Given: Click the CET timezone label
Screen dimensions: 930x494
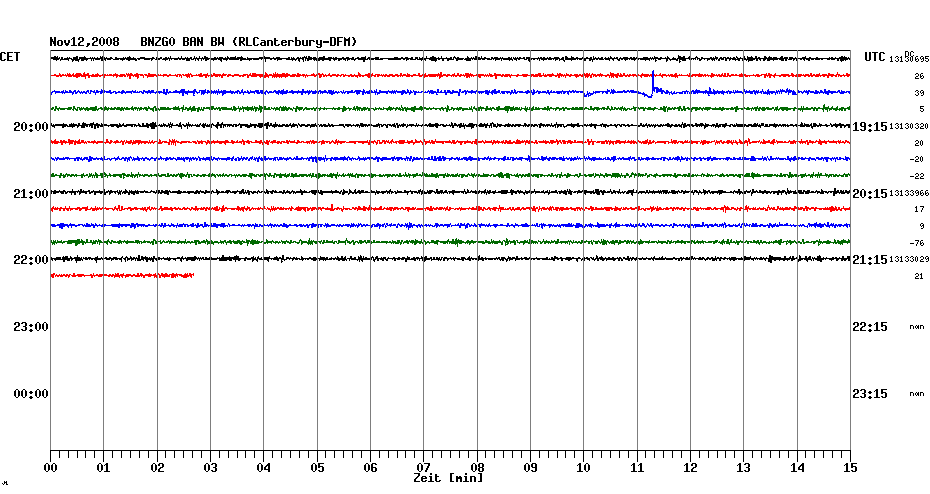Looking at the screenshot, I should point(10,58).
